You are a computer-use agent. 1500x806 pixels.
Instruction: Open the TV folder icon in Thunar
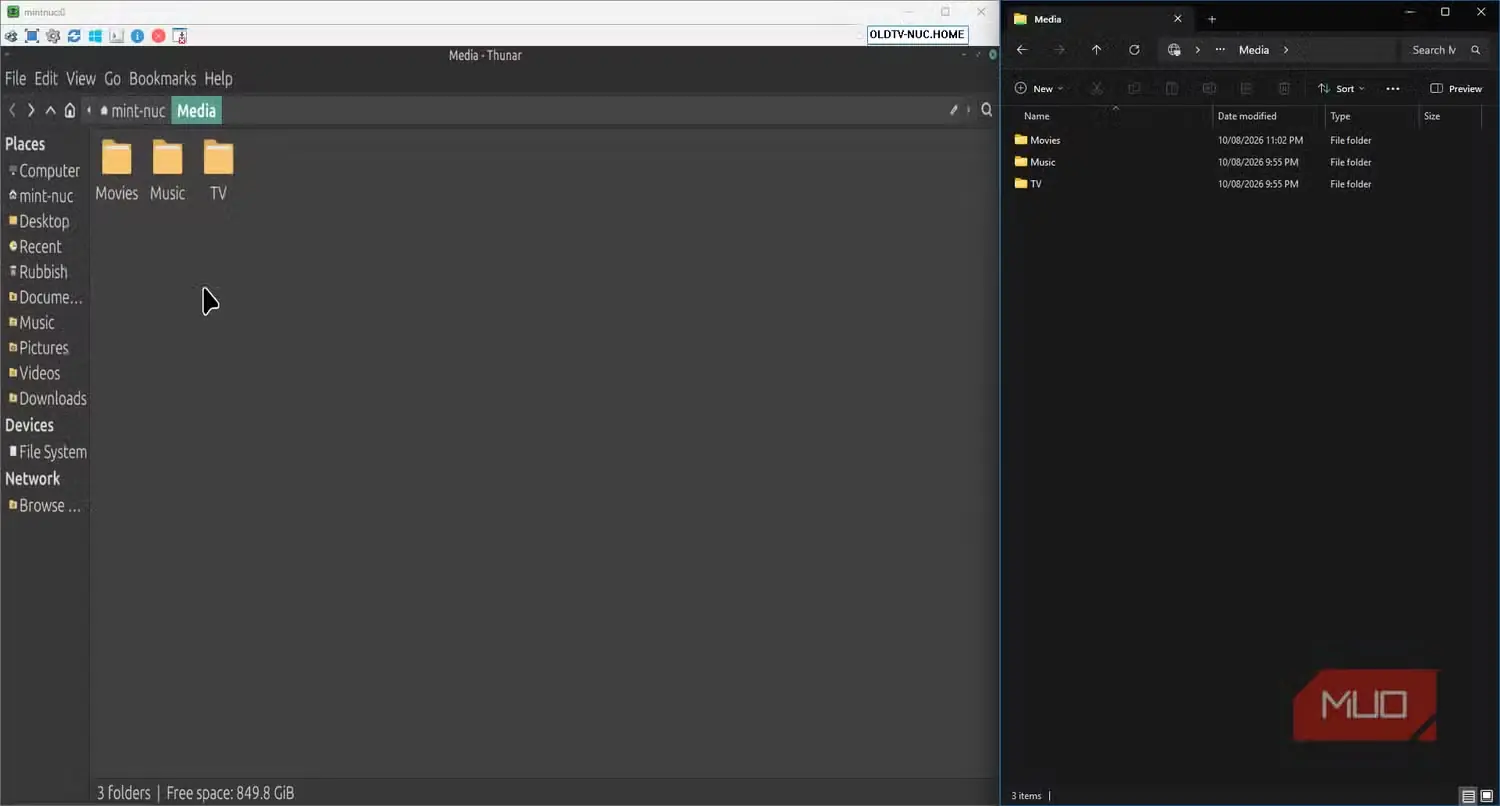(218, 158)
